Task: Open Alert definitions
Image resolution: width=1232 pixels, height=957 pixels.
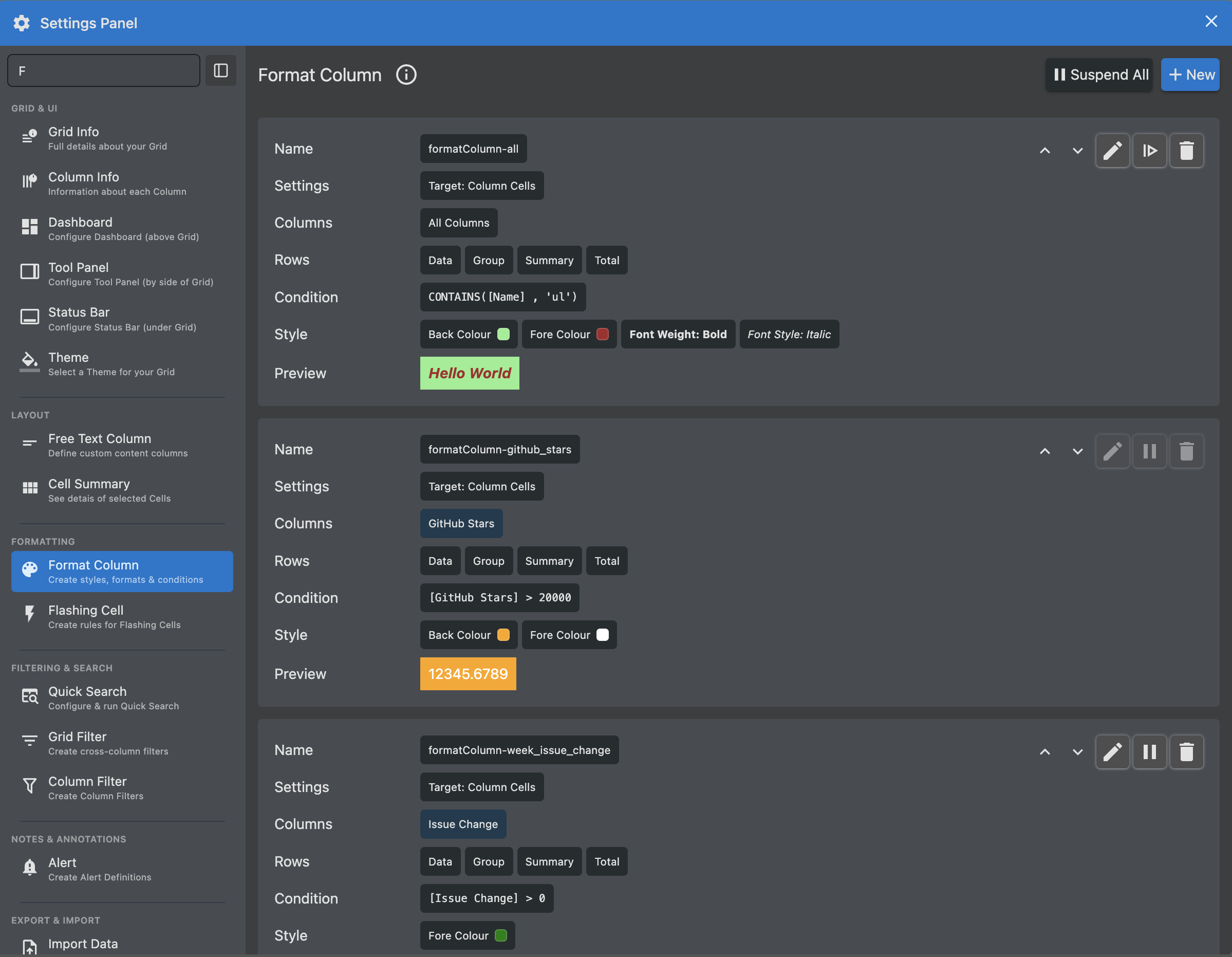Action: tap(122, 869)
